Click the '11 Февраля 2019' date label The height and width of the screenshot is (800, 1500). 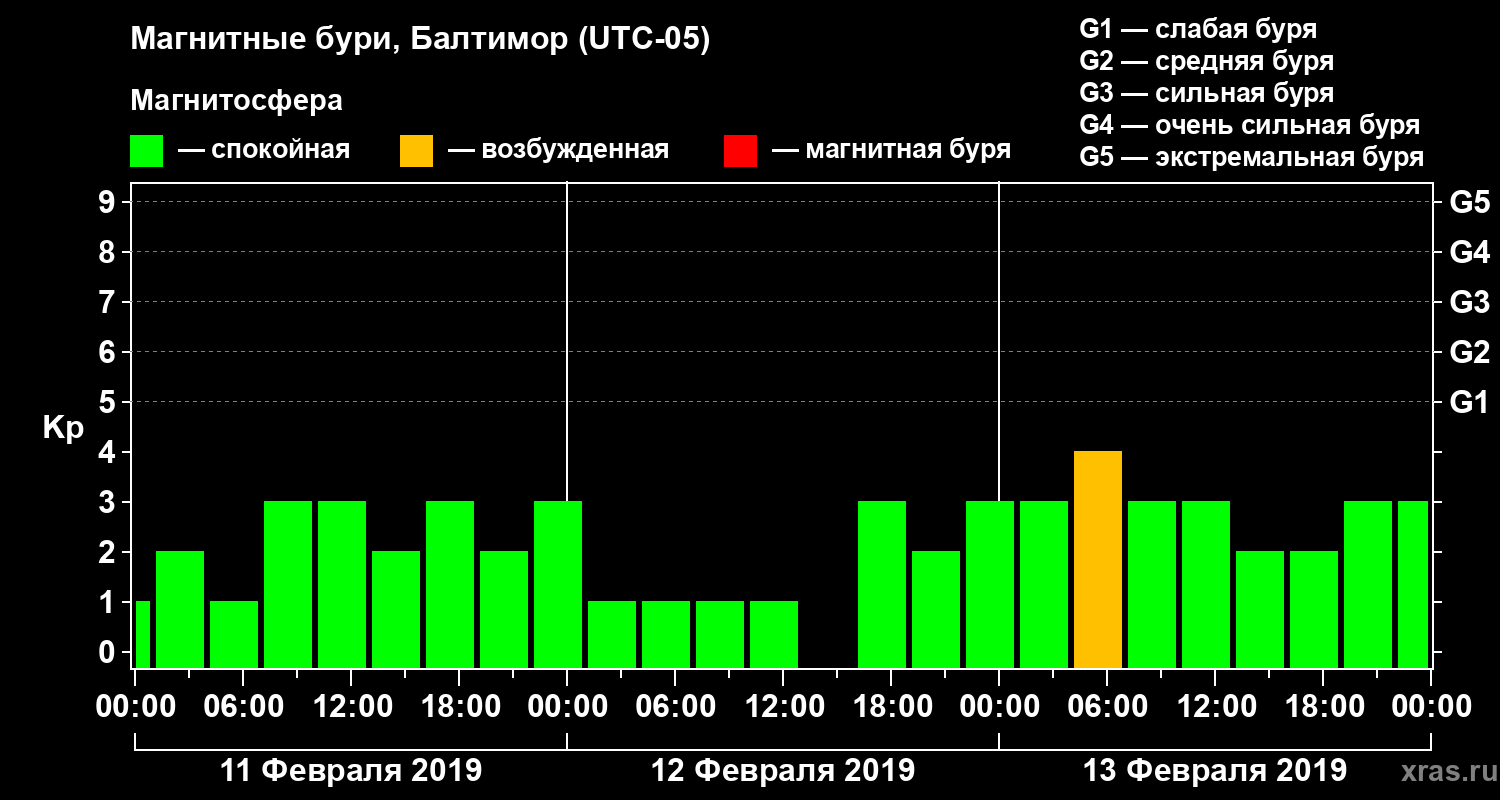coord(350,771)
